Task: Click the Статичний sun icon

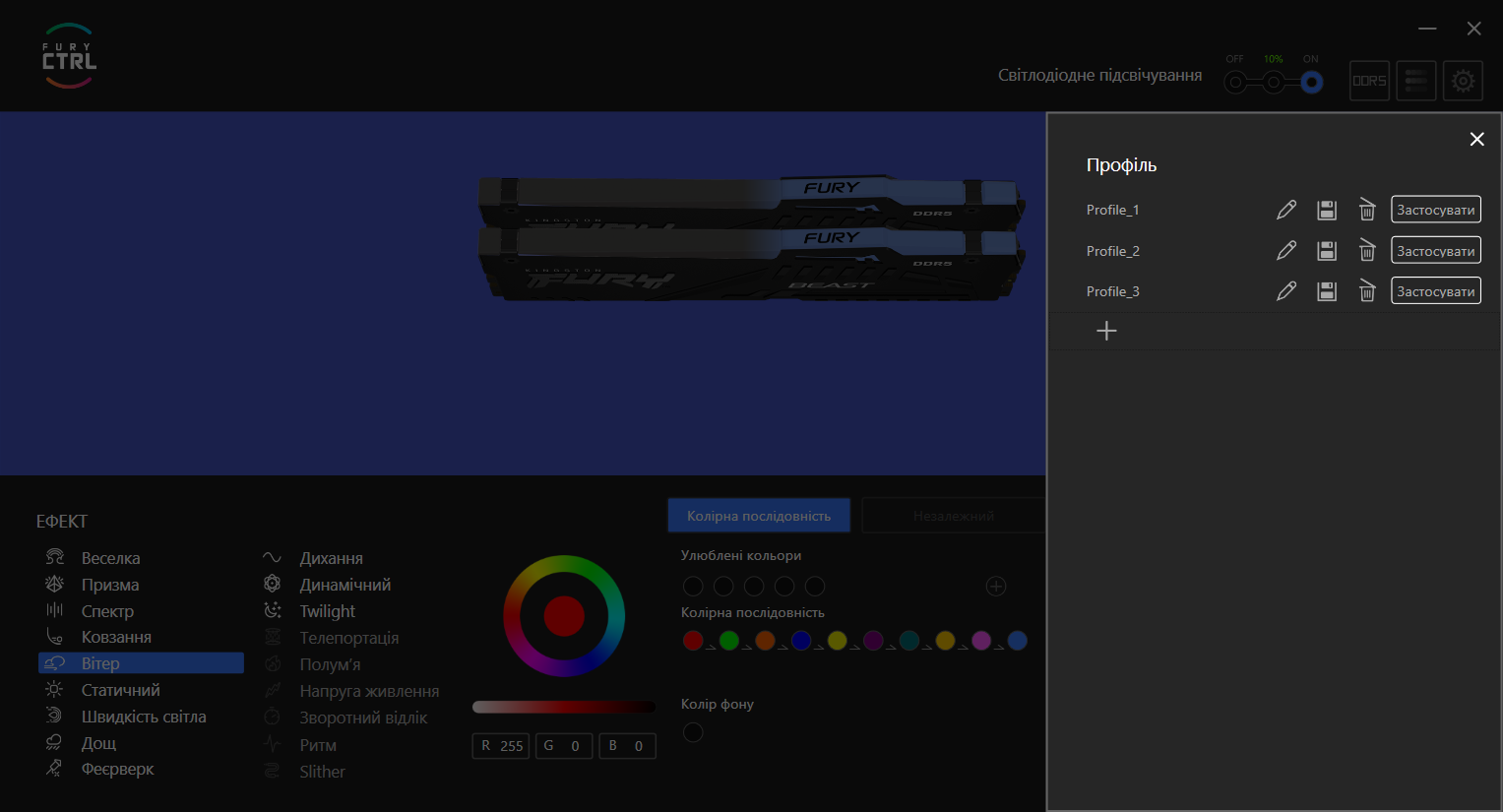Action: [55, 690]
